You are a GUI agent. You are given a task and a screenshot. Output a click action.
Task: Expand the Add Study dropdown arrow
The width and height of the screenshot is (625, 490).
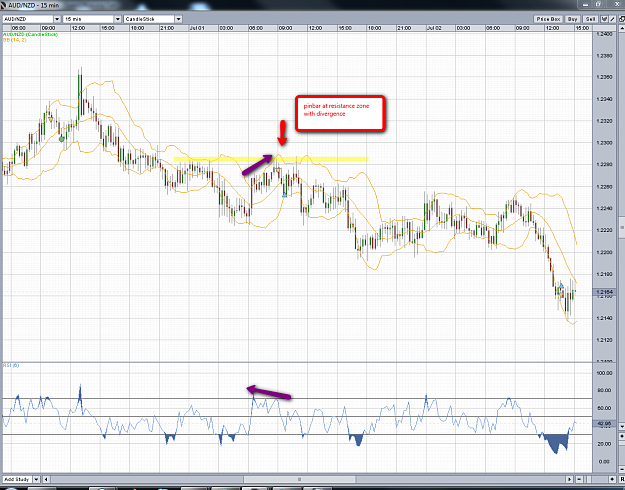click(36, 479)
